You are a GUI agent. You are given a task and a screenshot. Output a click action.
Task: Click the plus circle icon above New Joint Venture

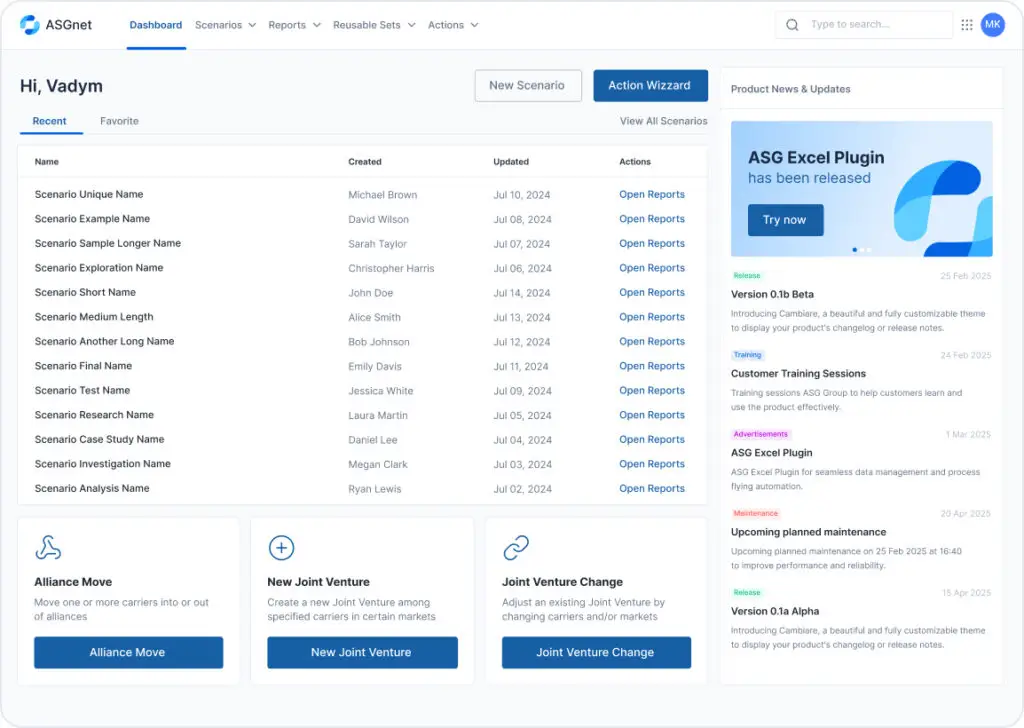point(281,547)
